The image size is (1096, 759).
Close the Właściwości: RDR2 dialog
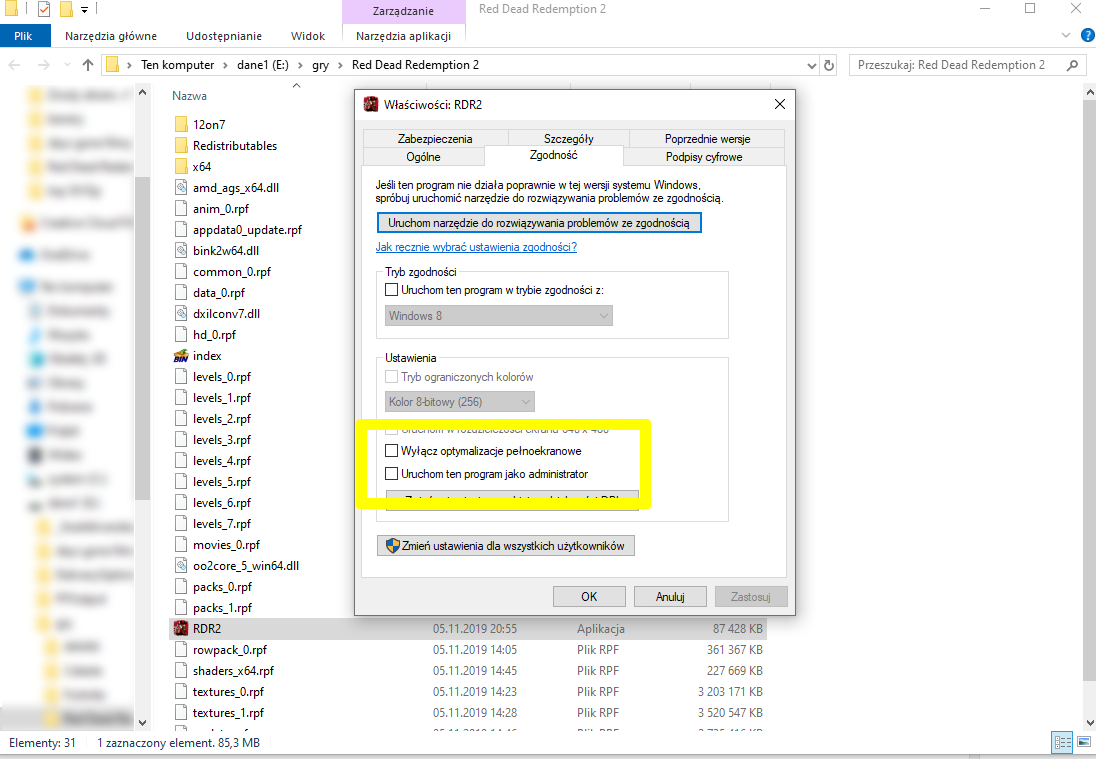[780, 104]
